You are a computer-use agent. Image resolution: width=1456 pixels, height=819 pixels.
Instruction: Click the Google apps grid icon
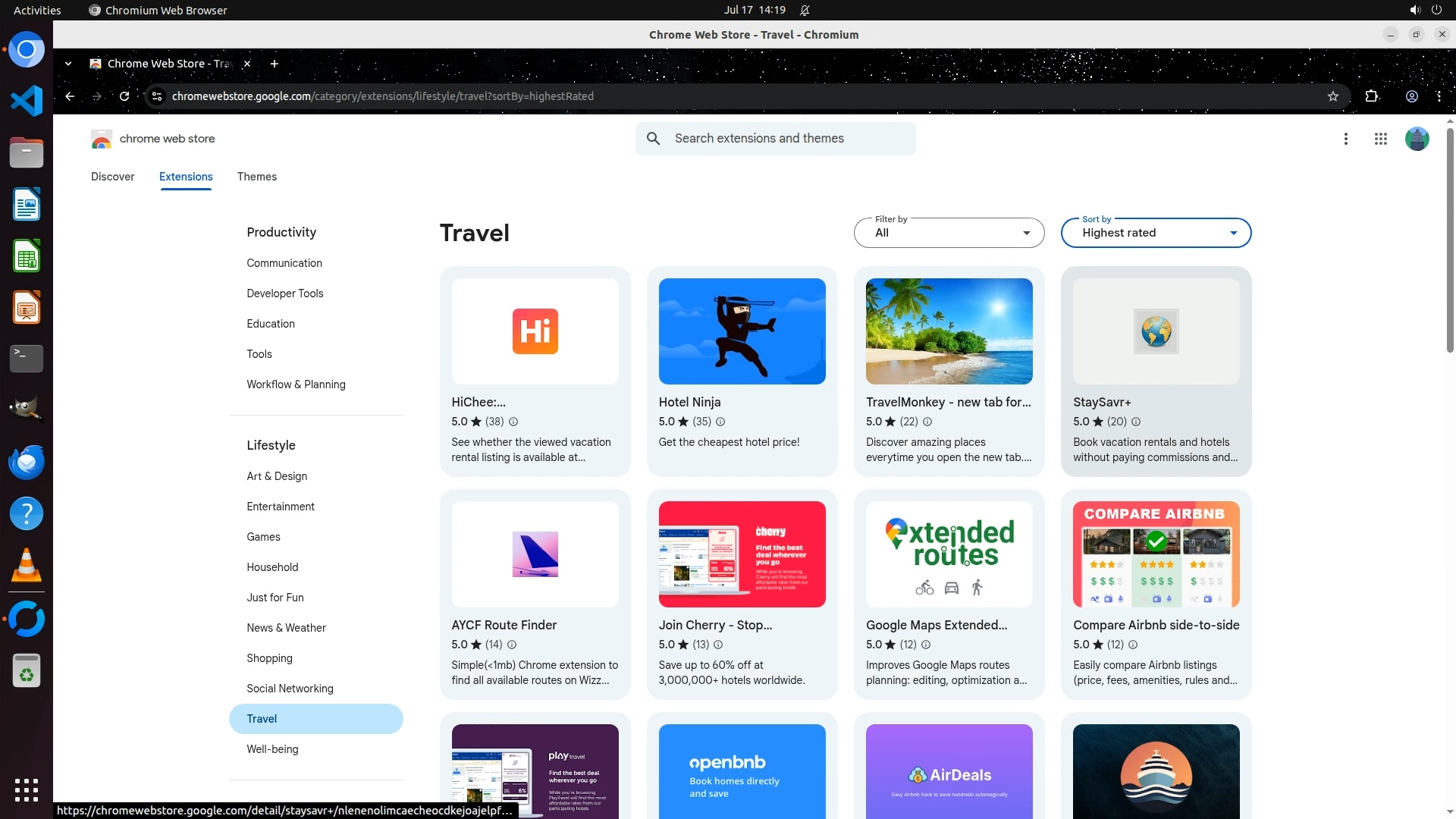point(1380,139)
